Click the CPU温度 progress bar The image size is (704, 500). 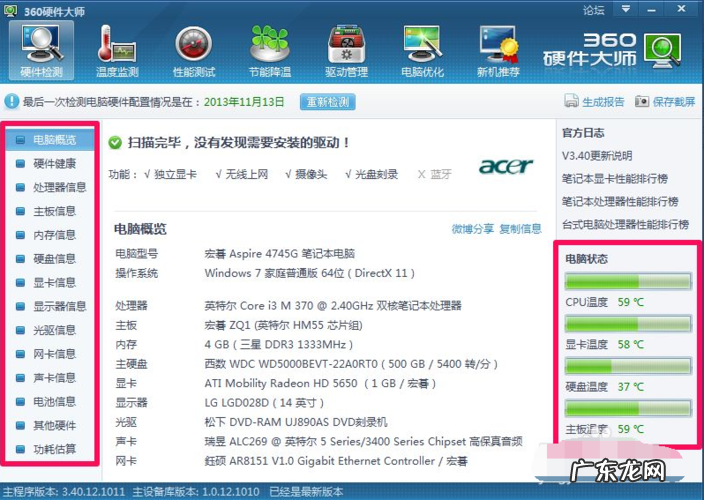628,281
